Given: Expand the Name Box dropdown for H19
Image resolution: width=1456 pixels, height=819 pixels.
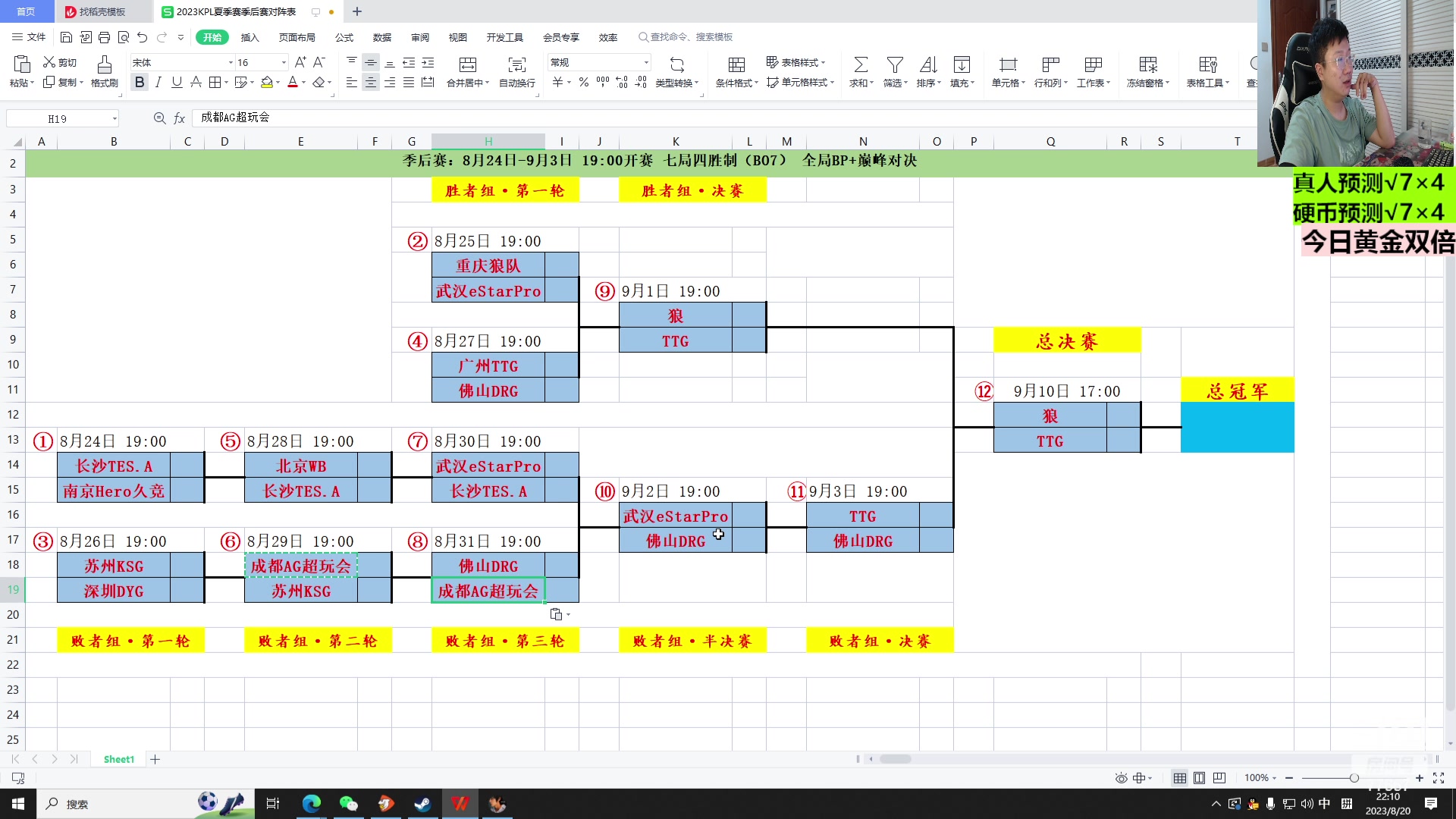Looking at the screenshot, I should [115, 118].
